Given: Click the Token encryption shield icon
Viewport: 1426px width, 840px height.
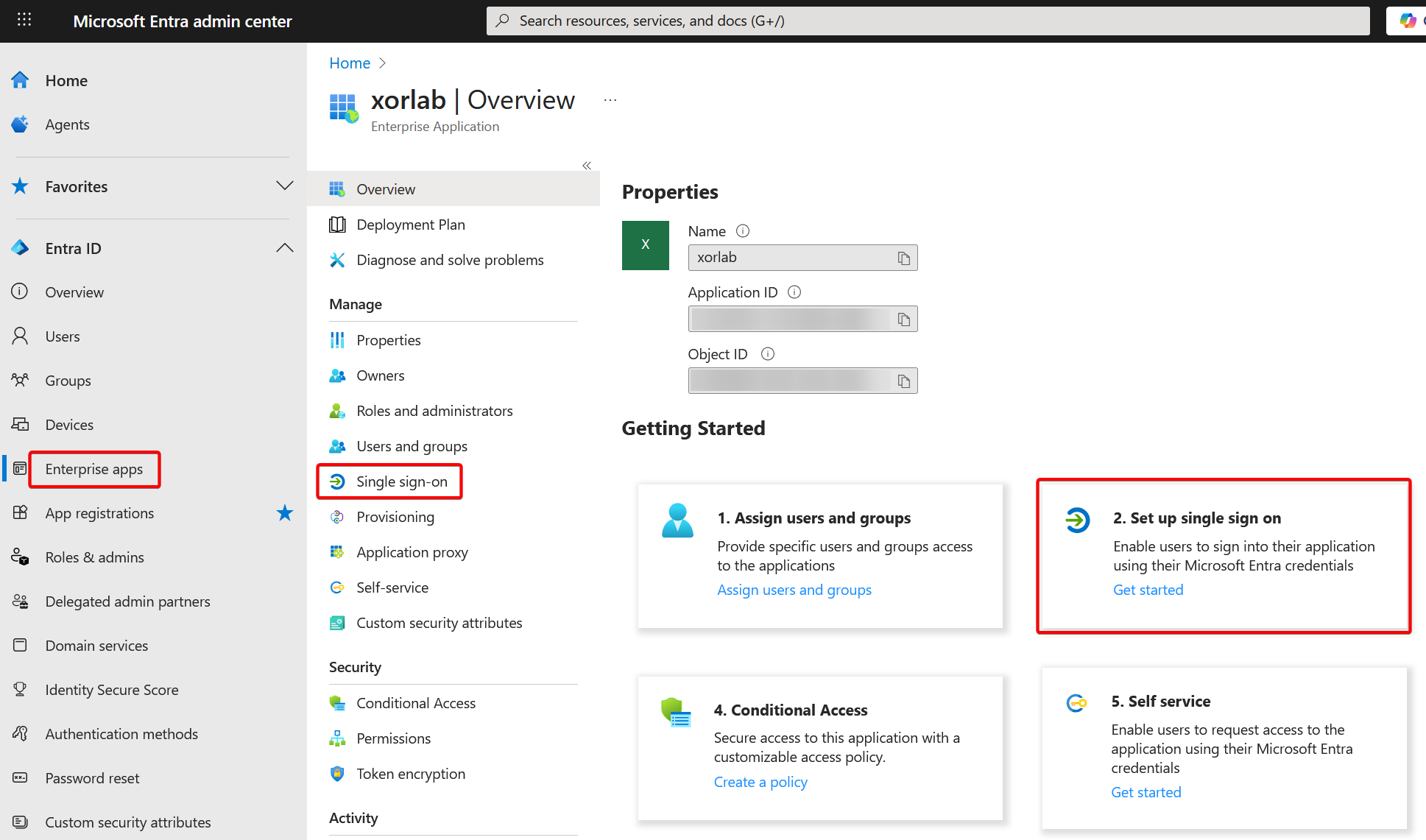Looking at the screenshot, I should point(337,774).
